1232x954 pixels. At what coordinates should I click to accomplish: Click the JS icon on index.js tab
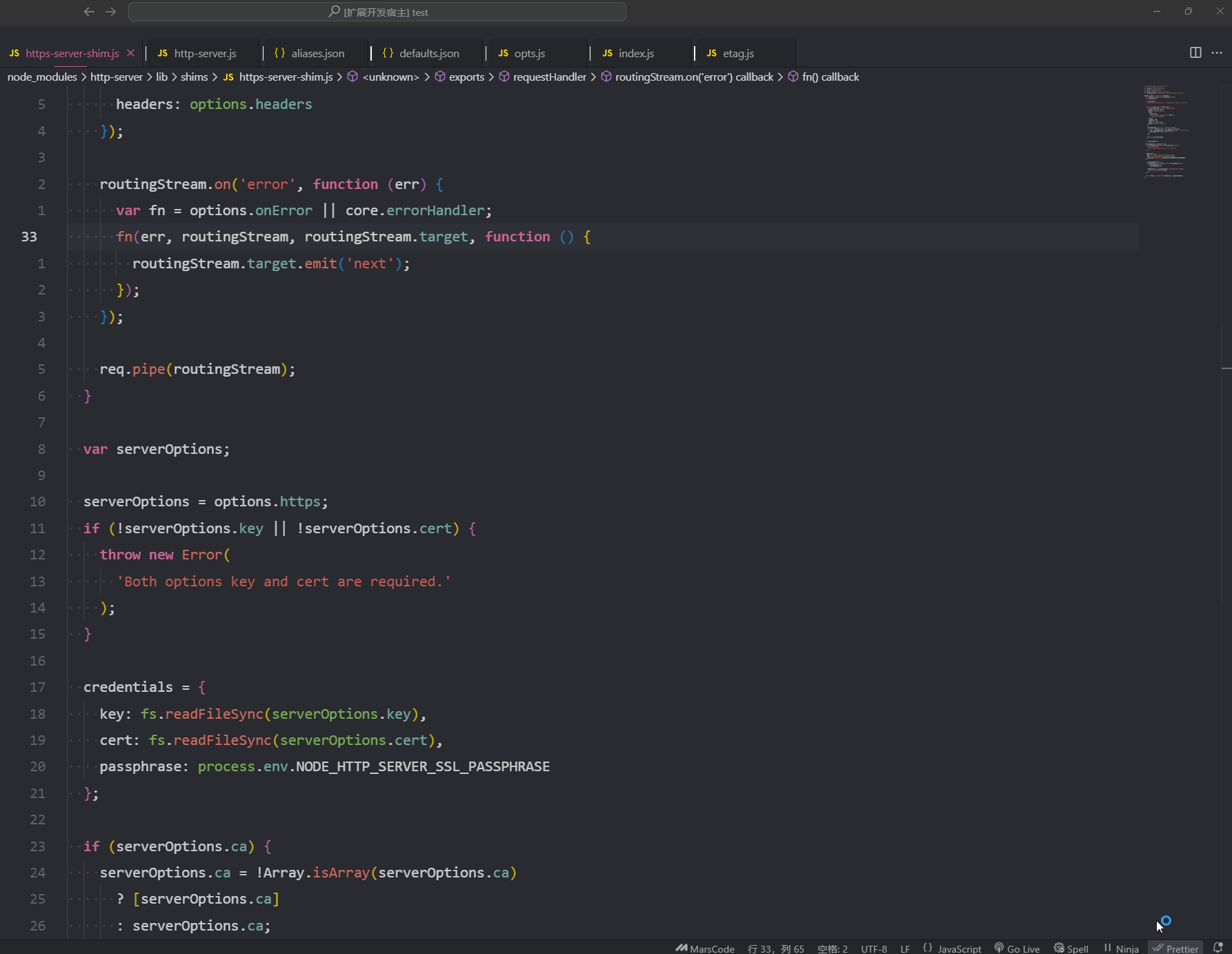(x=608, y=53)
